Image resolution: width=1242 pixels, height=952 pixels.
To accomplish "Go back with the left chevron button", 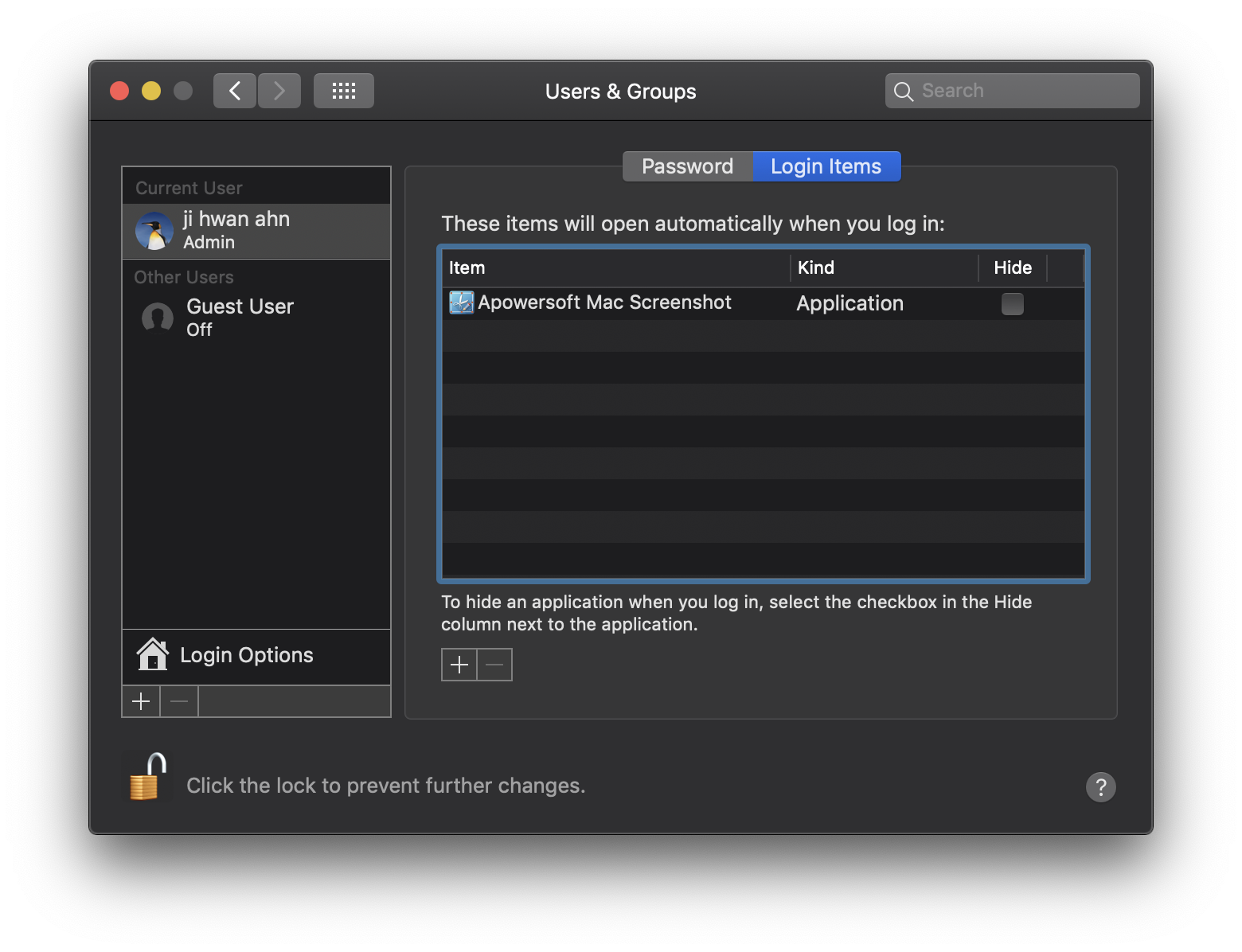I will pyautogui.click(x=235, y=91).
